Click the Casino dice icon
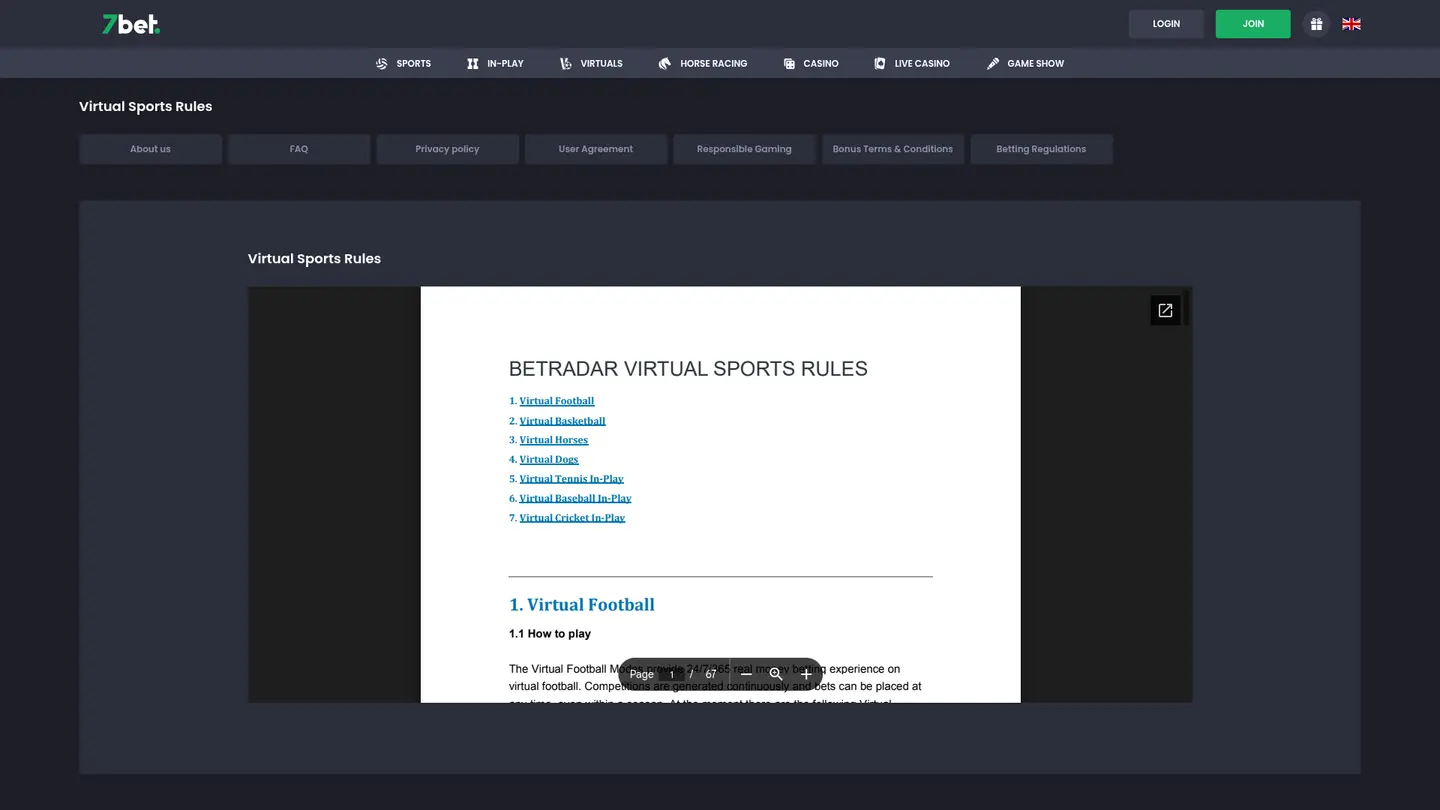The image size is (1440, 810). (789, 63)
